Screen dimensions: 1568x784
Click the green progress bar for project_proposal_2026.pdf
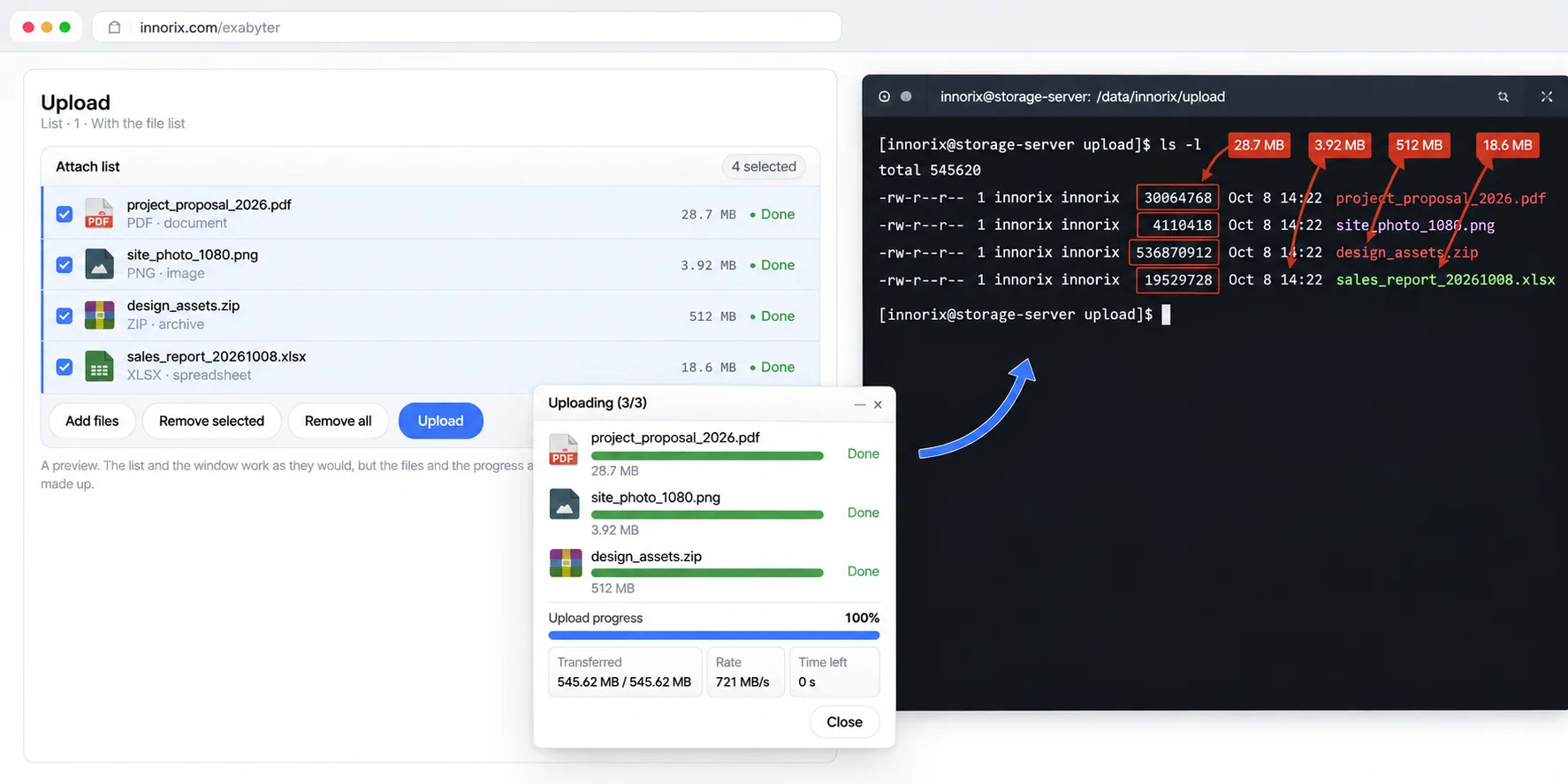click(707, 456)
